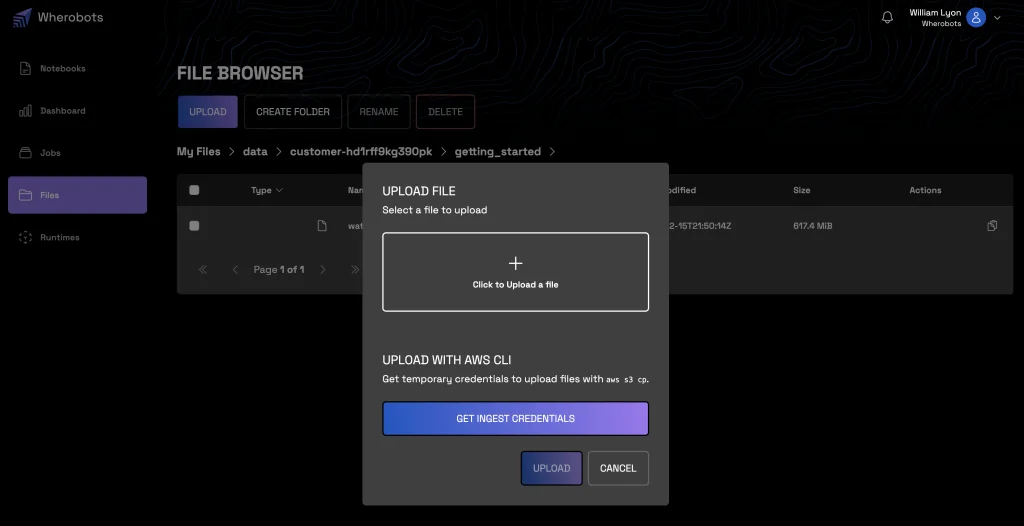This screenshot has width=1024, height=526.
Task: Click the copy icon in the Actions column
Action: 992,225
